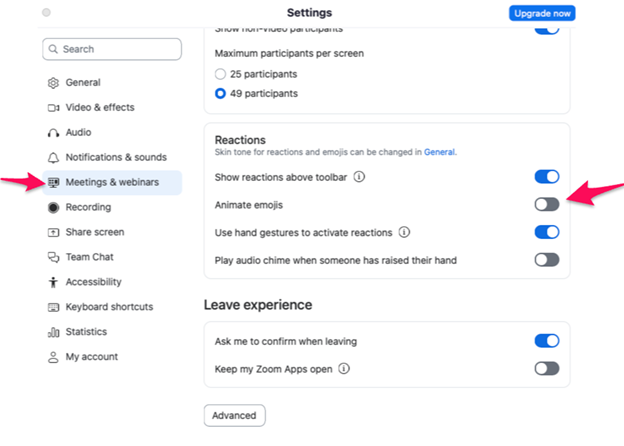624x446 pixels.
Task: Click the Share screen icon
Action: [x=53, y=233]
